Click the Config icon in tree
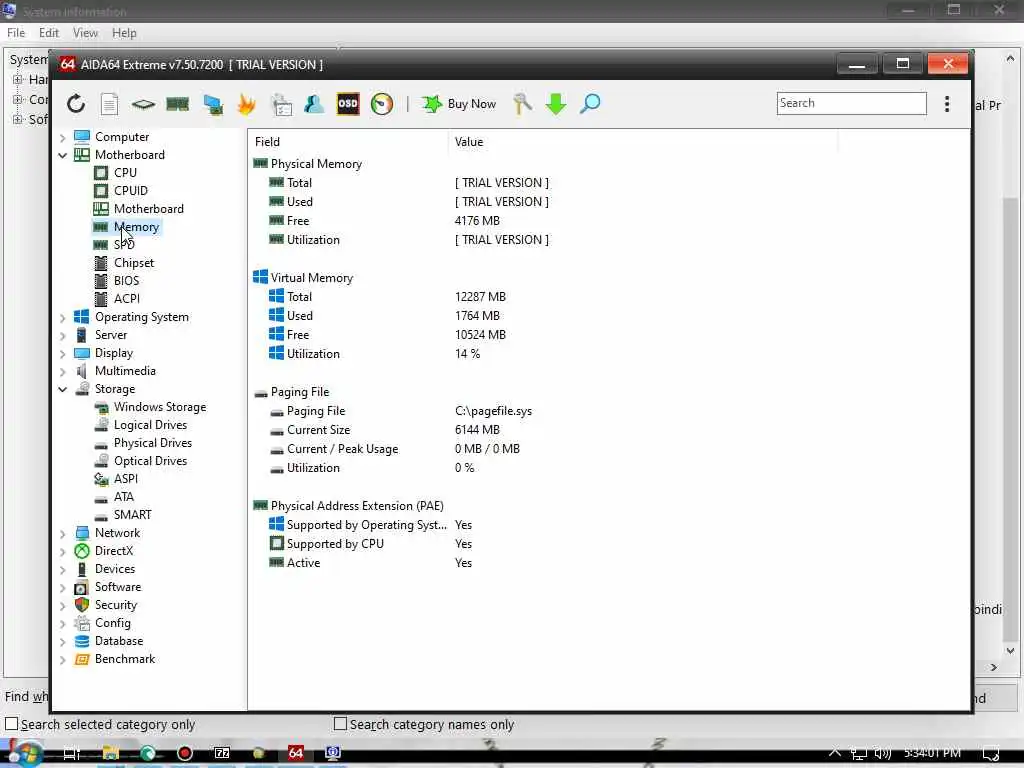Viewport: 1024px width, 768px height. (82, 623)
